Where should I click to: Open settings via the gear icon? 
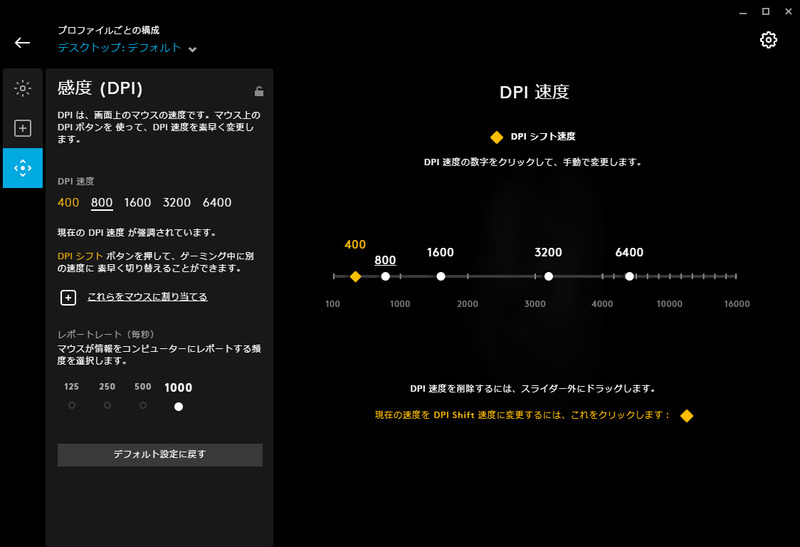click(768, 40)
